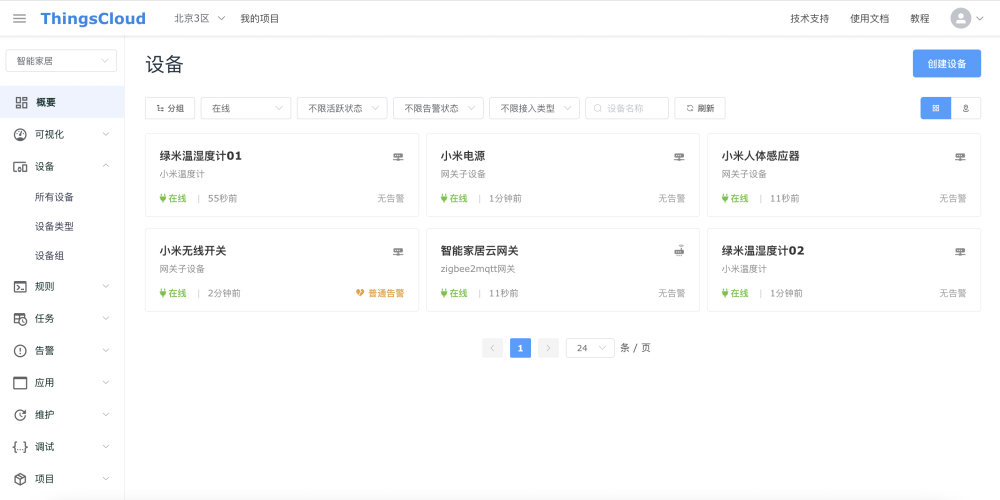Image resolution: width=1000 pixels, height=500 pixels.
Task: Open 设备类型 submenu item
Action: point(54,227)
